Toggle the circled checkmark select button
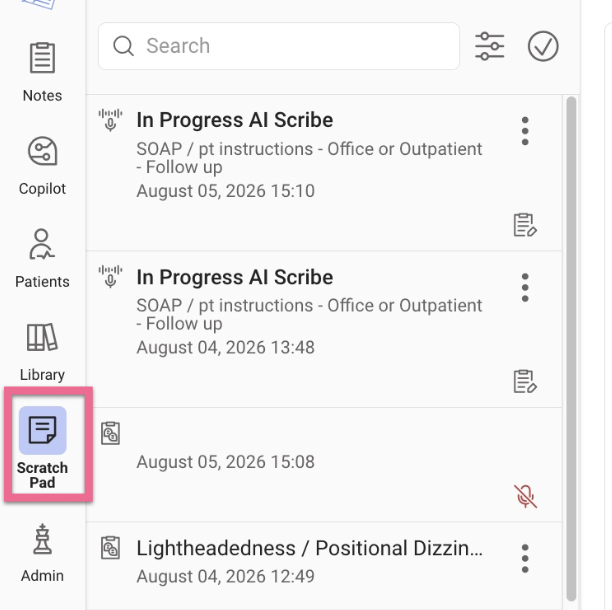 543,46
